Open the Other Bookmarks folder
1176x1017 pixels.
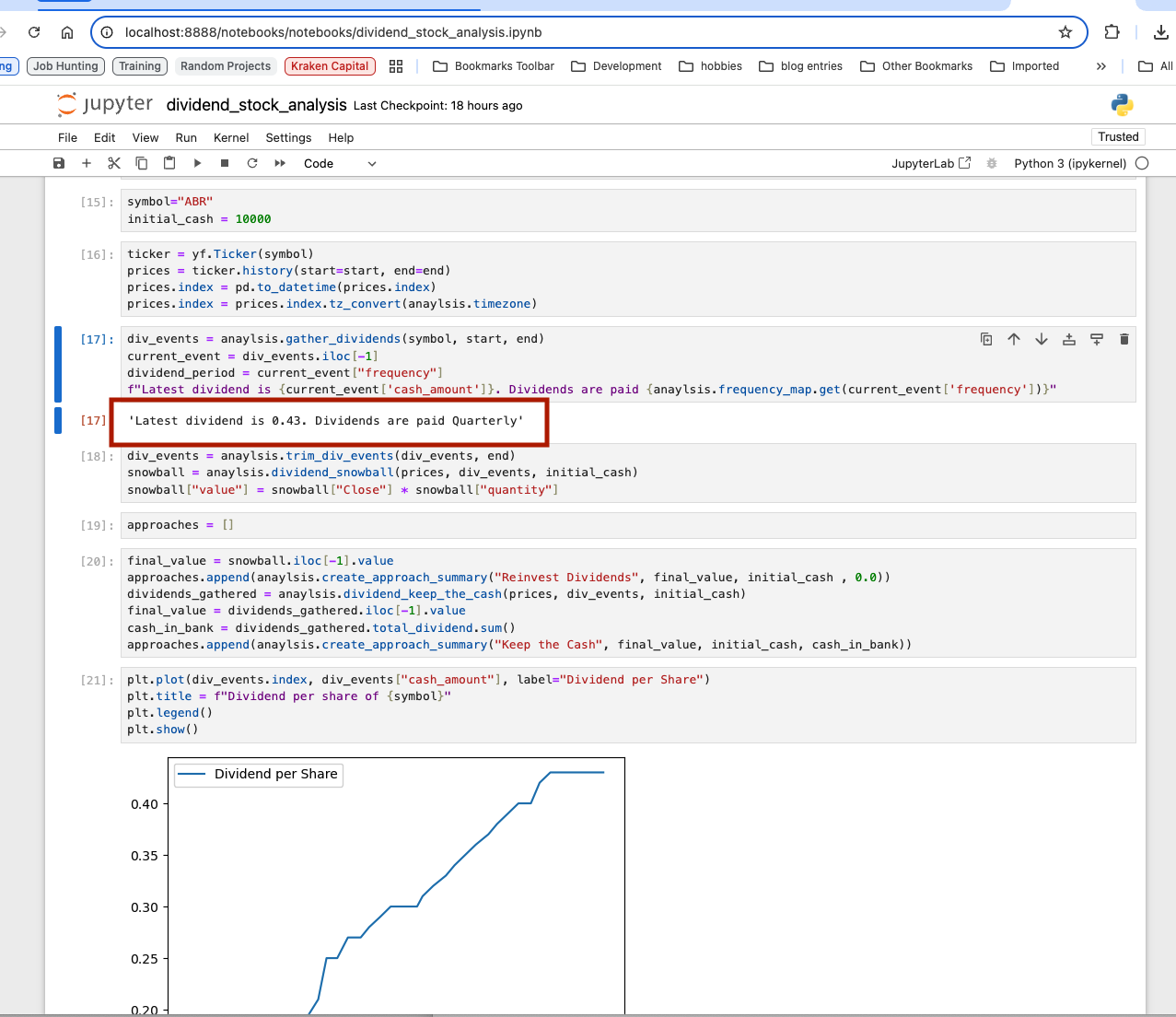click(x=916, y=66)
